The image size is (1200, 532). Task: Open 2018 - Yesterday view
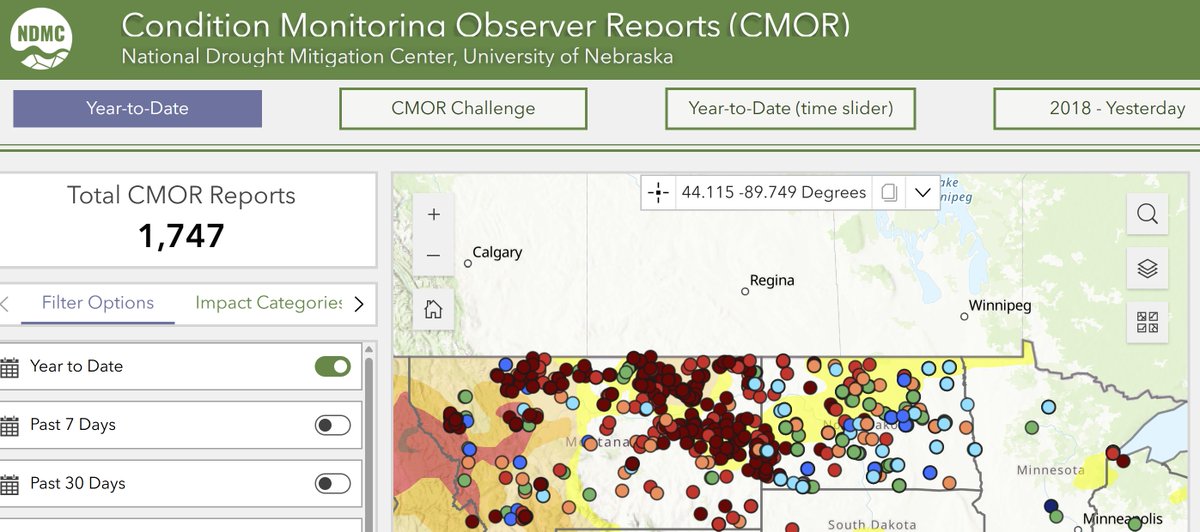click(1097, 108)
